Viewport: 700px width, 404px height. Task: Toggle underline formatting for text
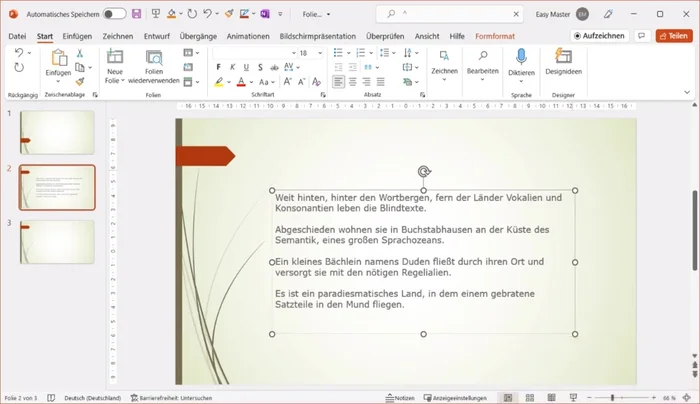[245, 67]
